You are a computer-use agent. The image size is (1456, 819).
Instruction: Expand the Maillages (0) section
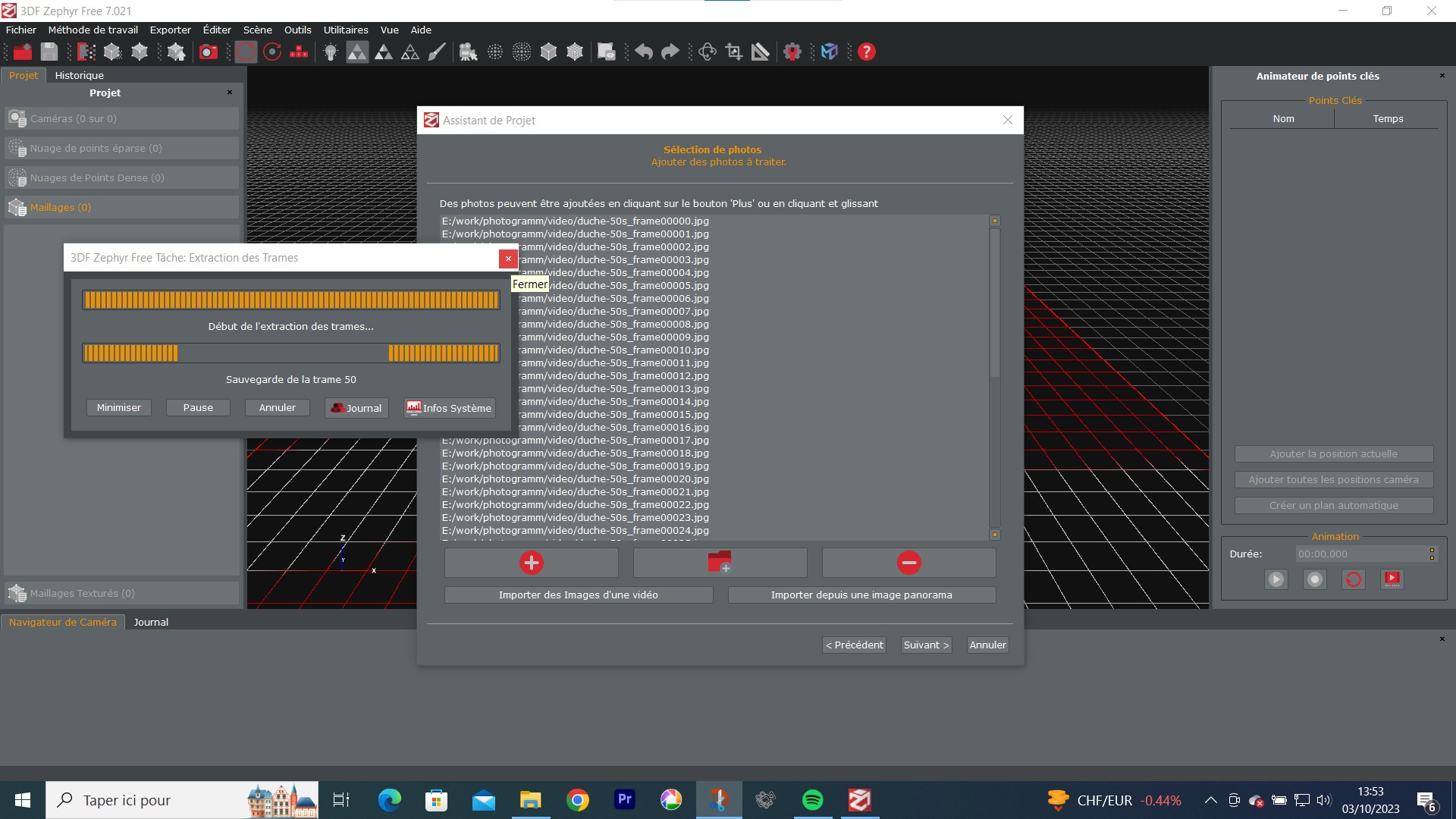[x=121, y=207]
